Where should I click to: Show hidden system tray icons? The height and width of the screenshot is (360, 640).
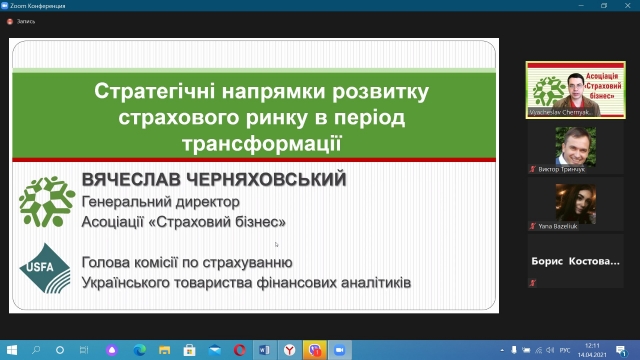coord(502,350)
